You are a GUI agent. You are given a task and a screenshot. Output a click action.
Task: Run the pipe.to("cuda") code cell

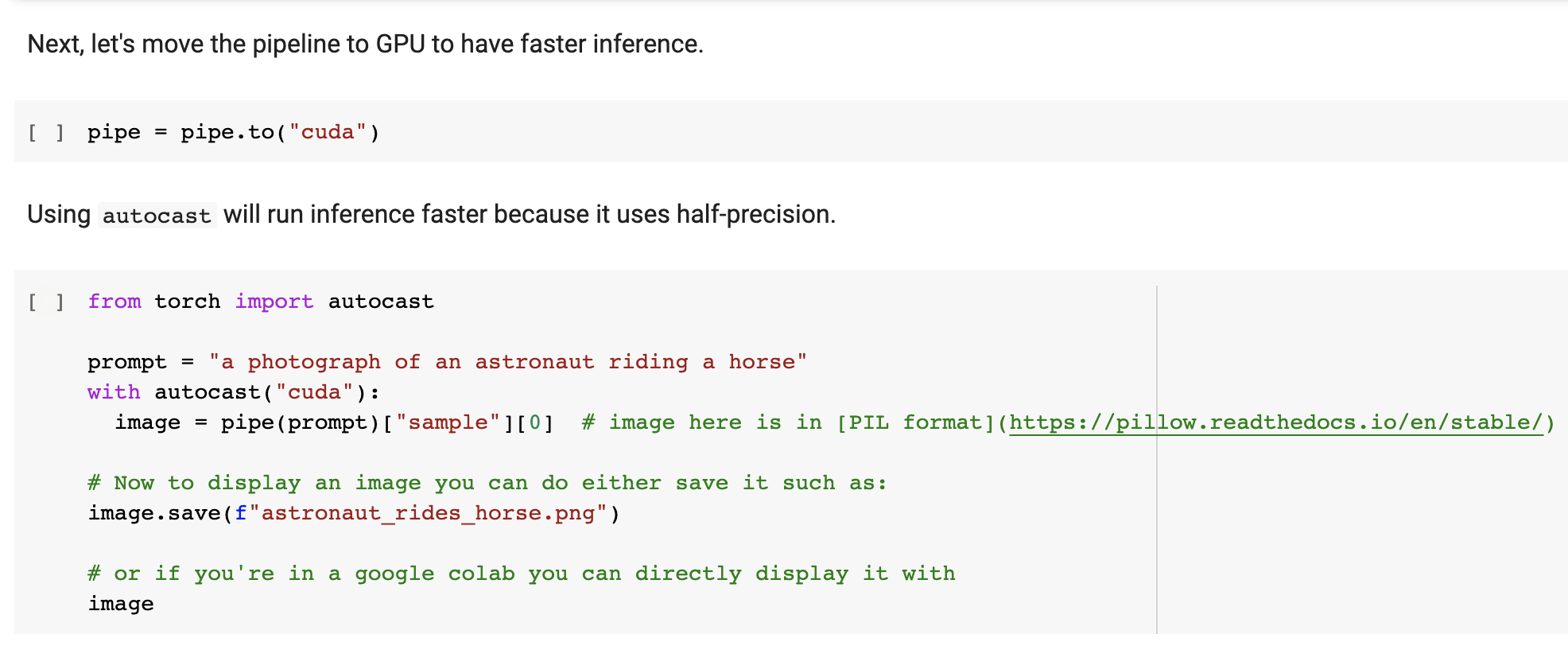(46, 132)
